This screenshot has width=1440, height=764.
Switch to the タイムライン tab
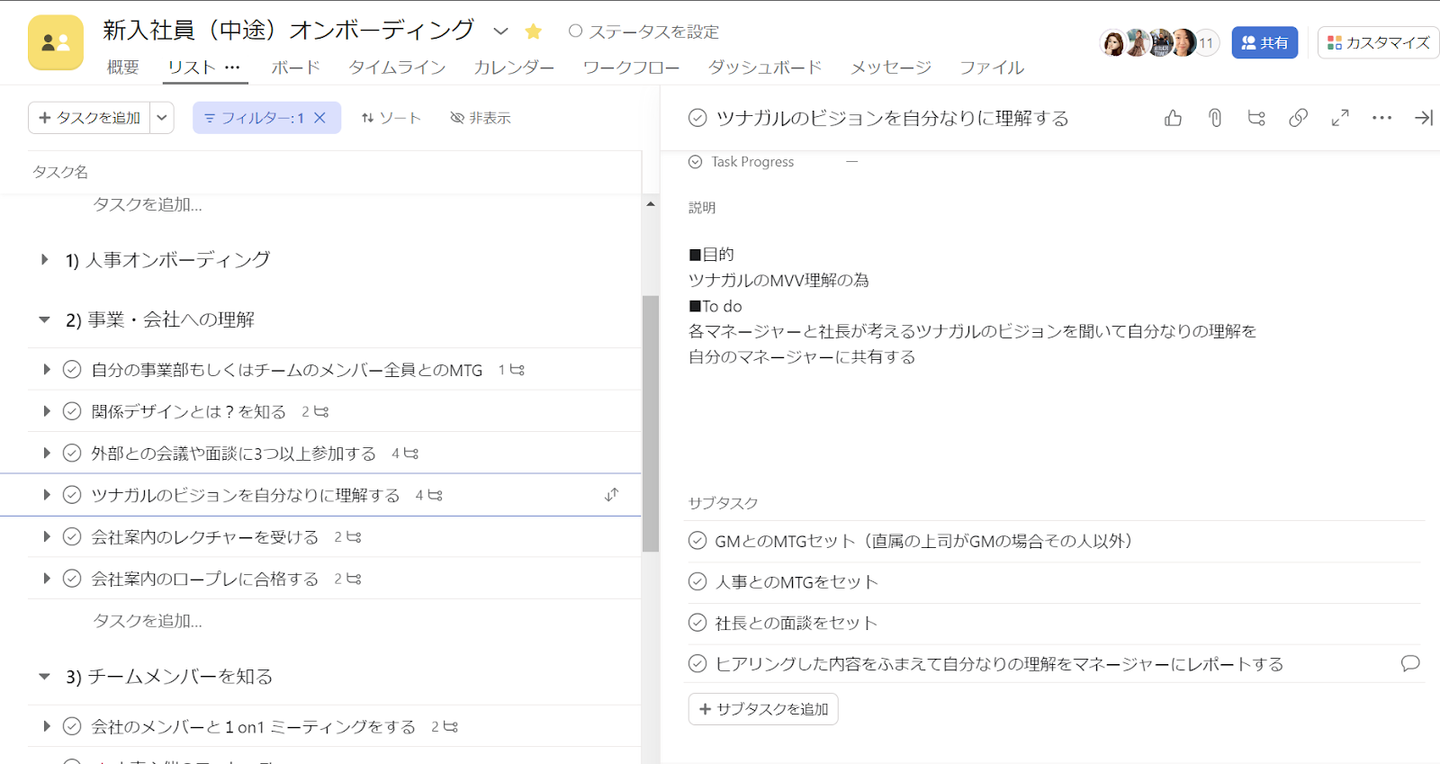pos(396,68)
